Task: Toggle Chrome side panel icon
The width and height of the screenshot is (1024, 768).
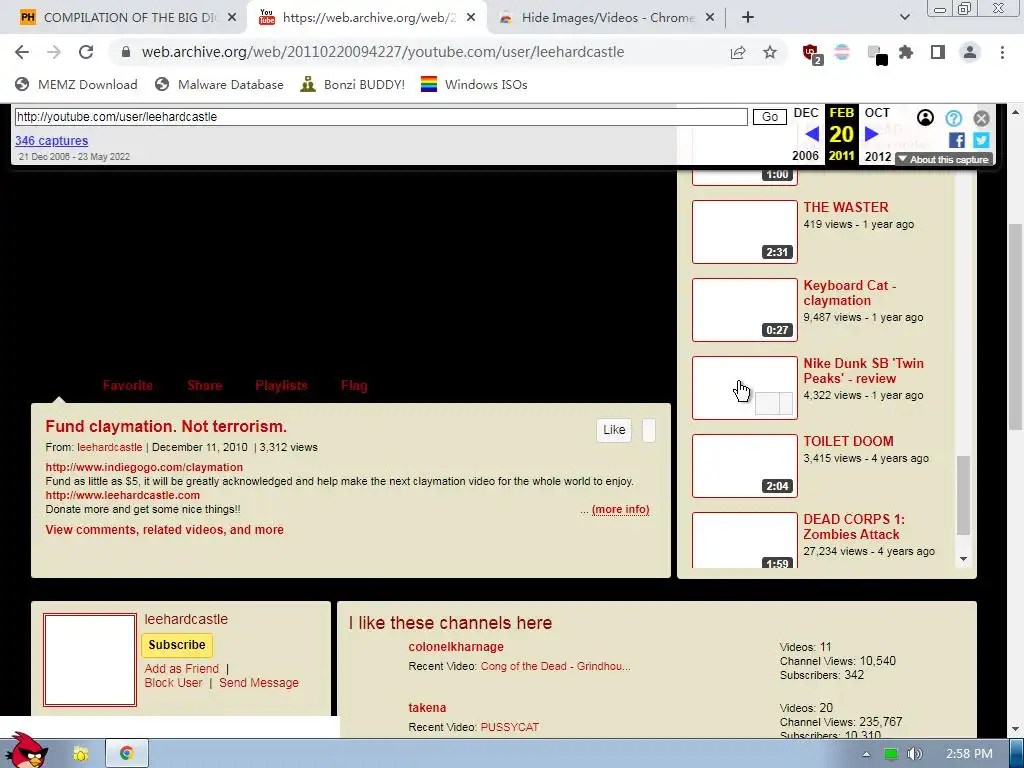Action: (938, 52)
